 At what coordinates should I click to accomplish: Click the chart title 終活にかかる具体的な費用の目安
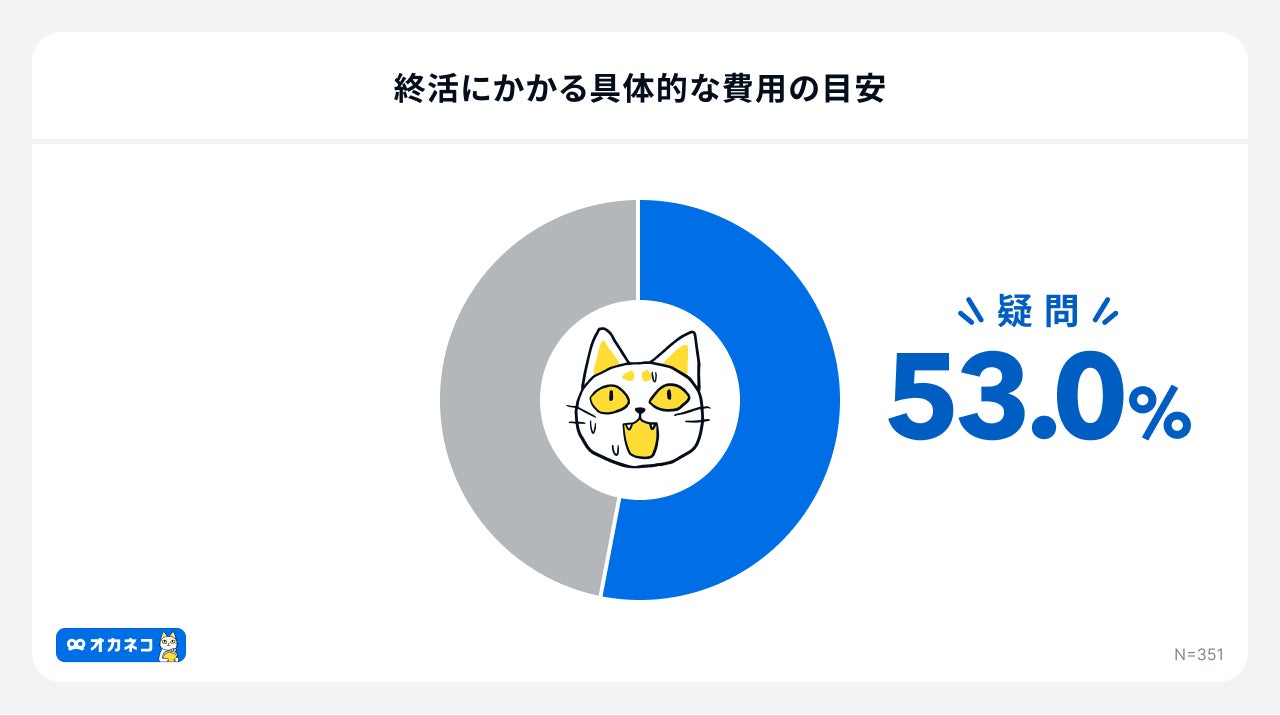pyautogui.click(x=640, y=90)
